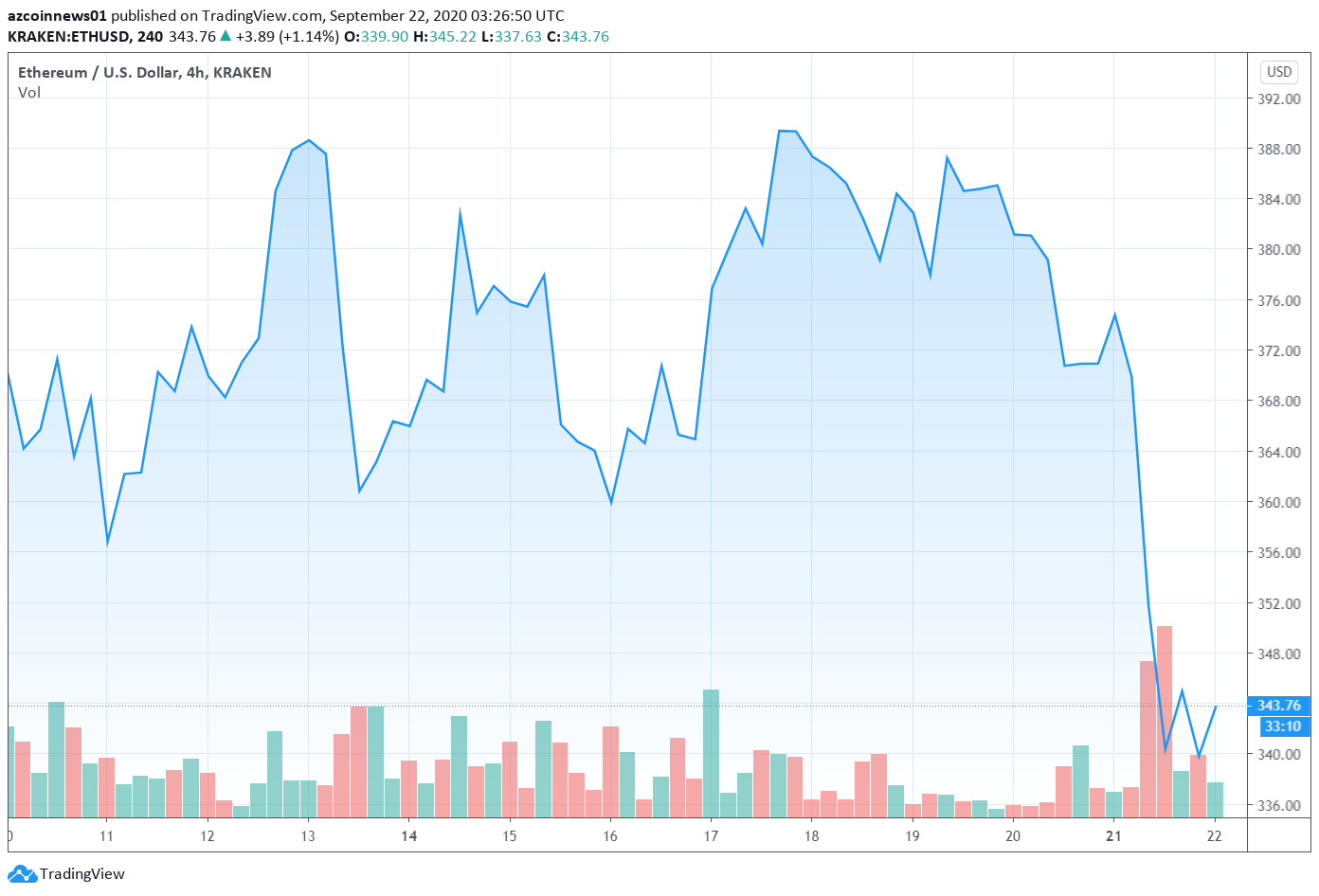Toggle the dotted price level line on the chart
Screen dimensions: 1319x896
pyautogui.click(x=569, y=705)
